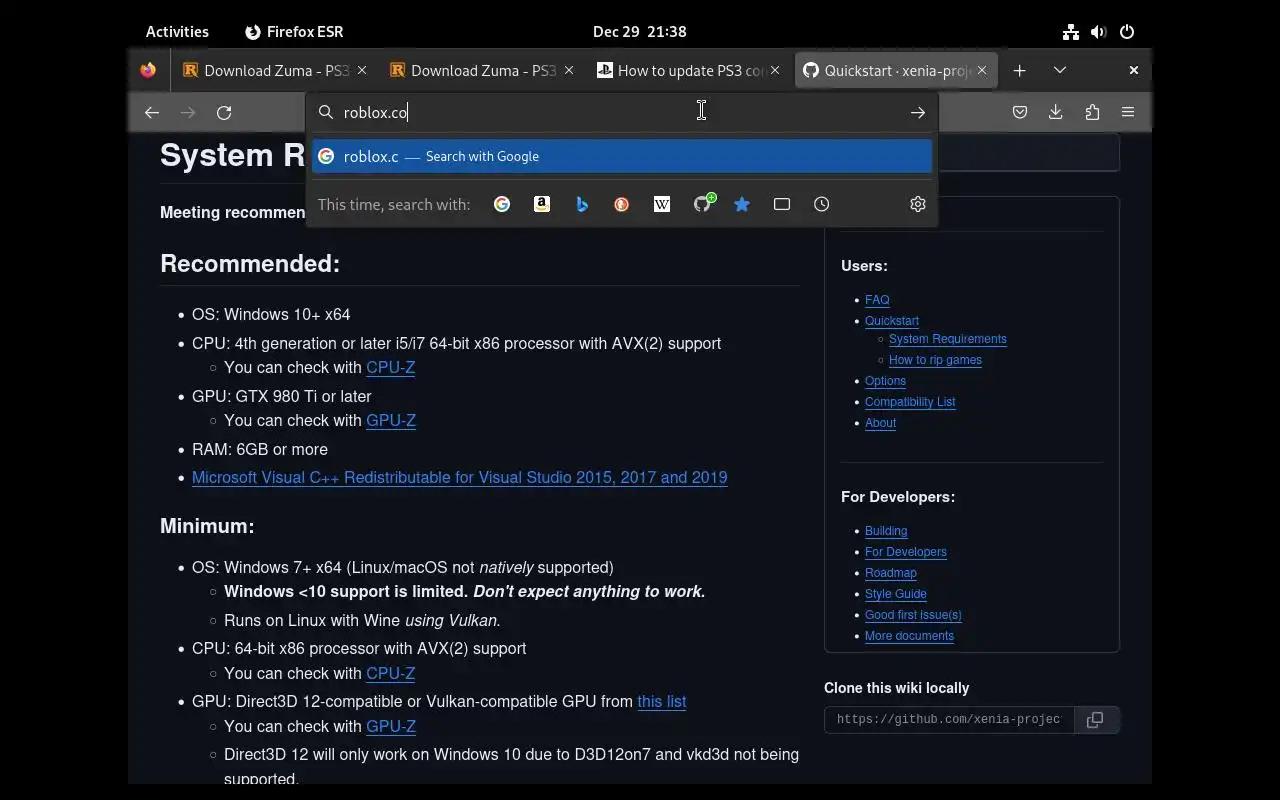This screenshot has width=1280, height=800.
Task: Open the About sidebar link
Action: [x=880, y=423]
